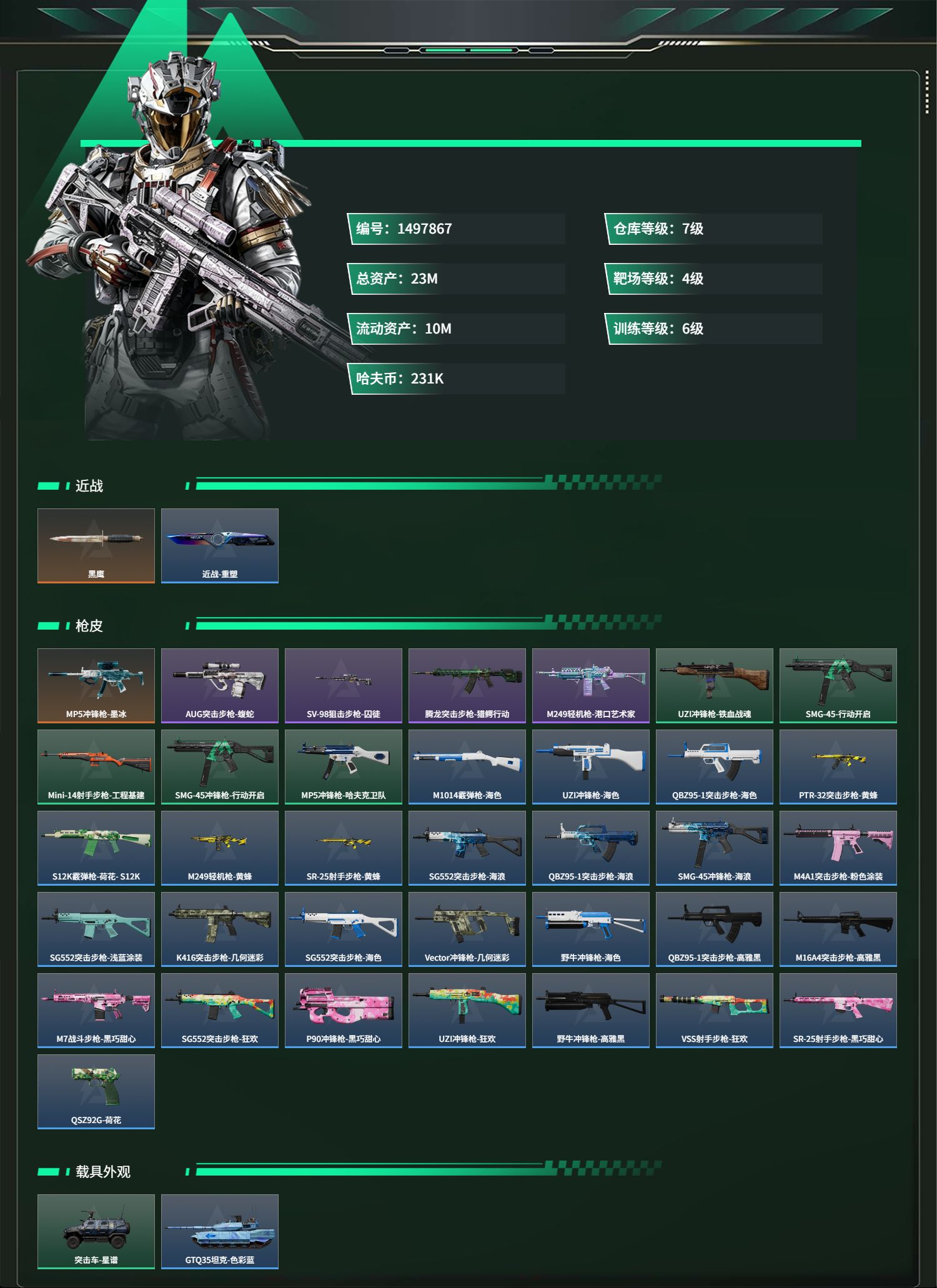Click the 哈夫币：231K currency label
Screen dimensions: 937x1288
click(457, 379)
